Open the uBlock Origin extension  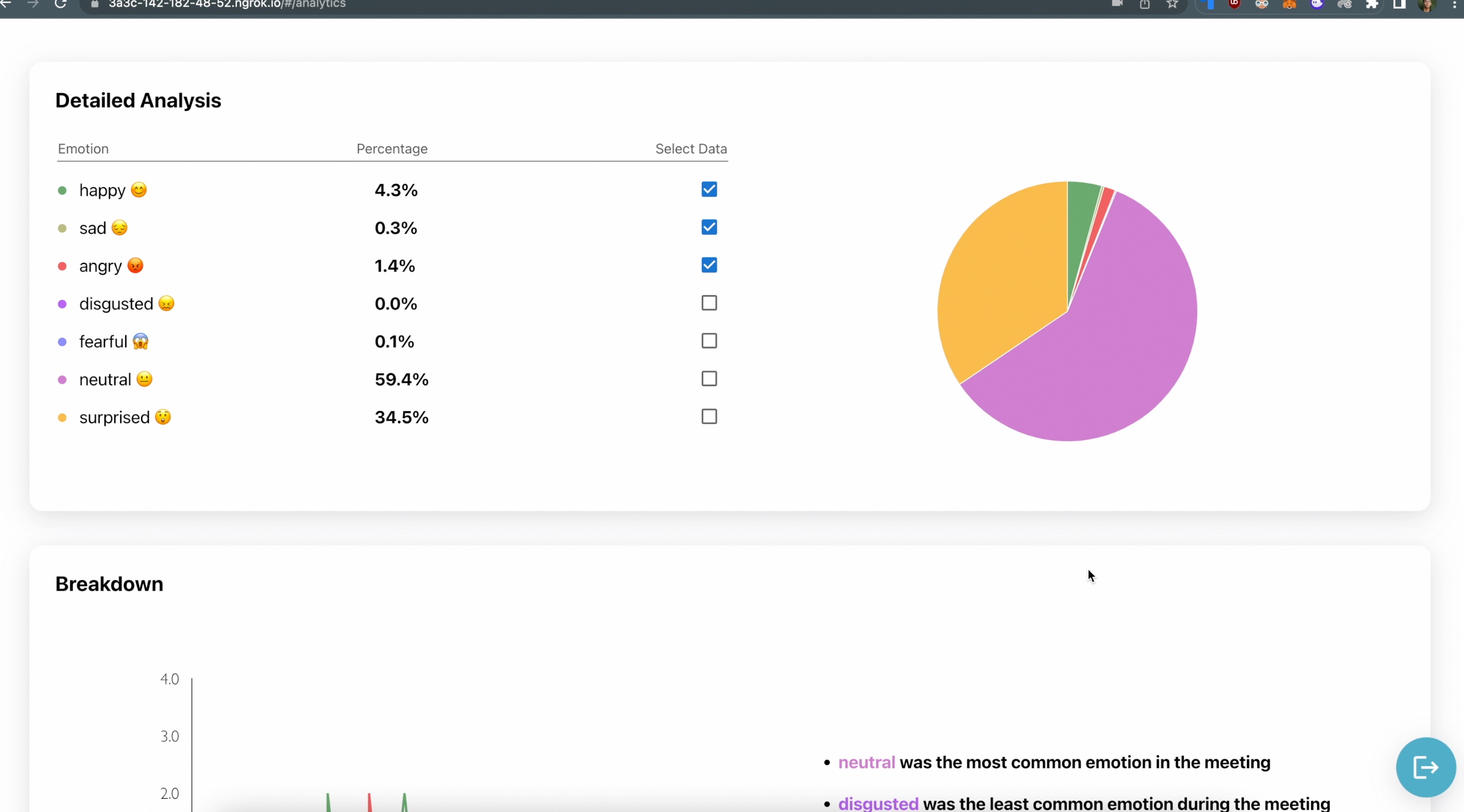(x=1234, y=5)
